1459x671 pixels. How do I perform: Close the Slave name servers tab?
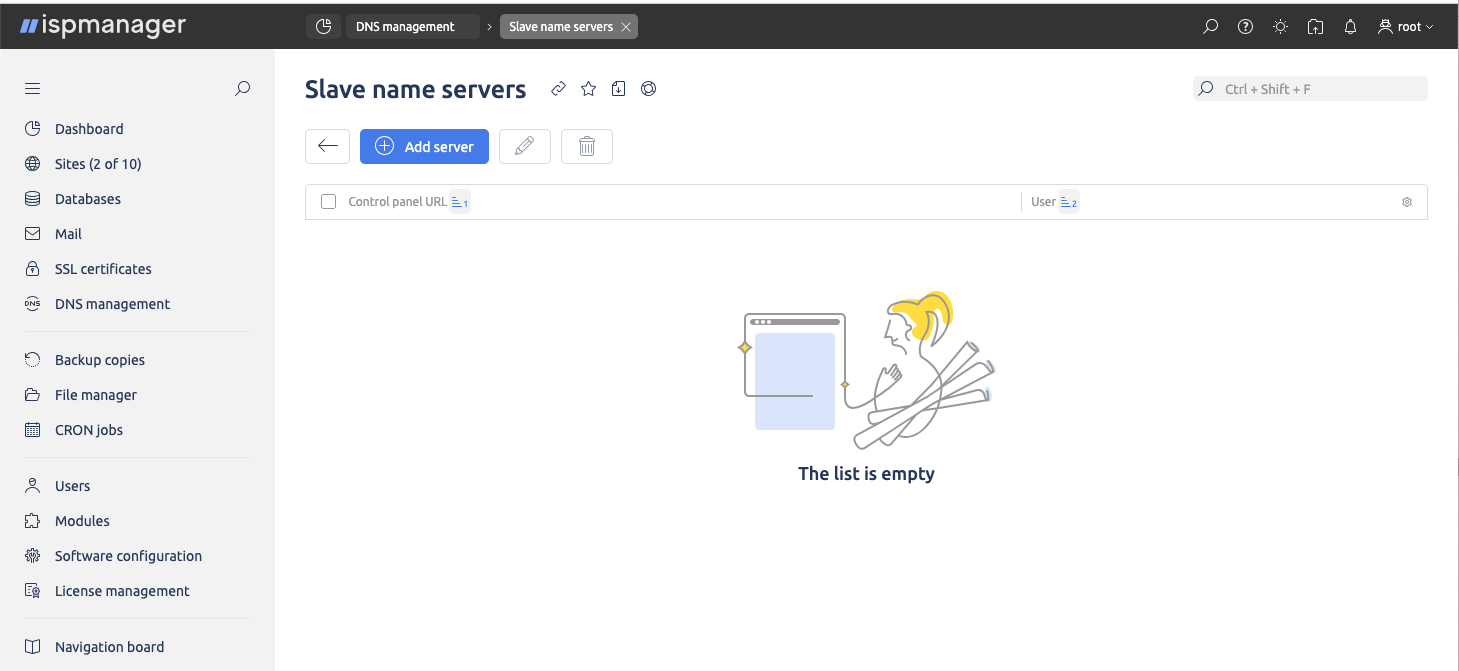tap(626, 27)
